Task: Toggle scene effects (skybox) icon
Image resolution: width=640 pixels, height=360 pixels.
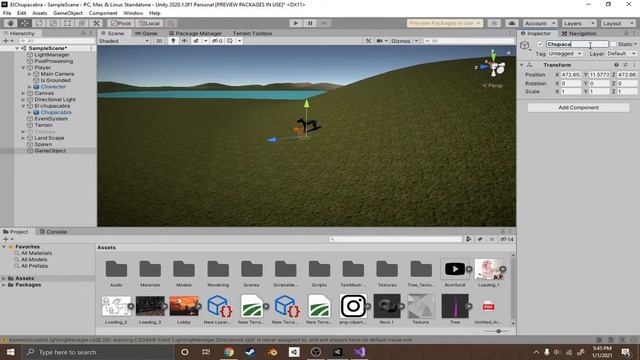Action: click(x=196, y=41)
